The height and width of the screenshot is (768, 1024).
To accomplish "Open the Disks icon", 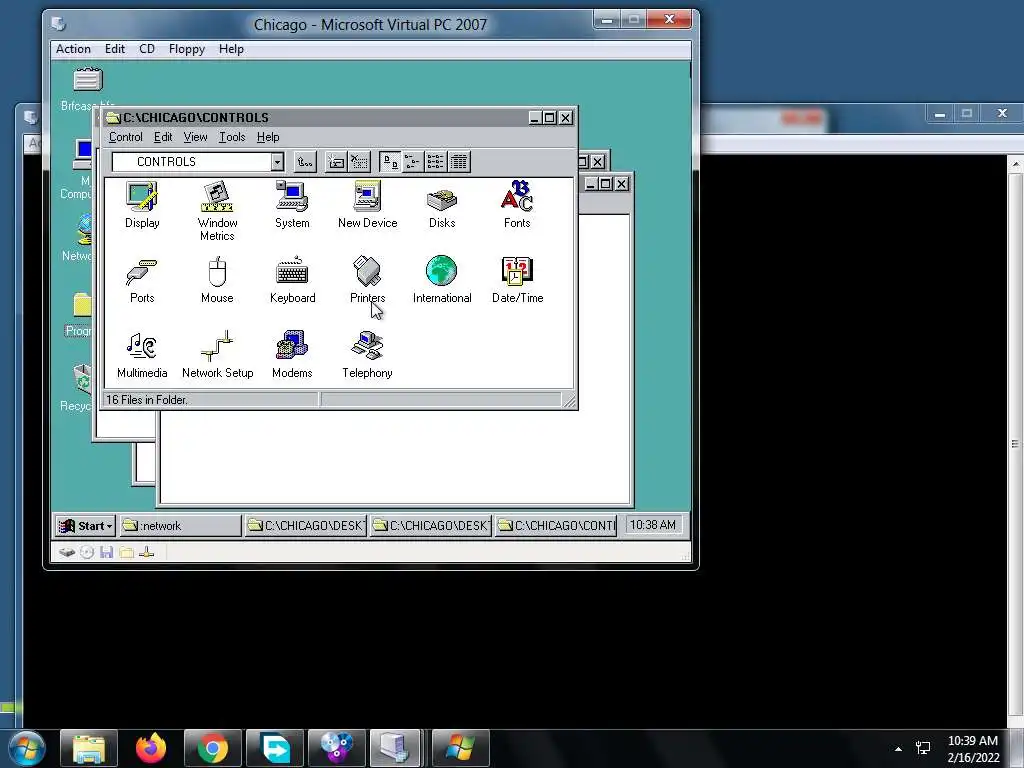I will (442, 208).
